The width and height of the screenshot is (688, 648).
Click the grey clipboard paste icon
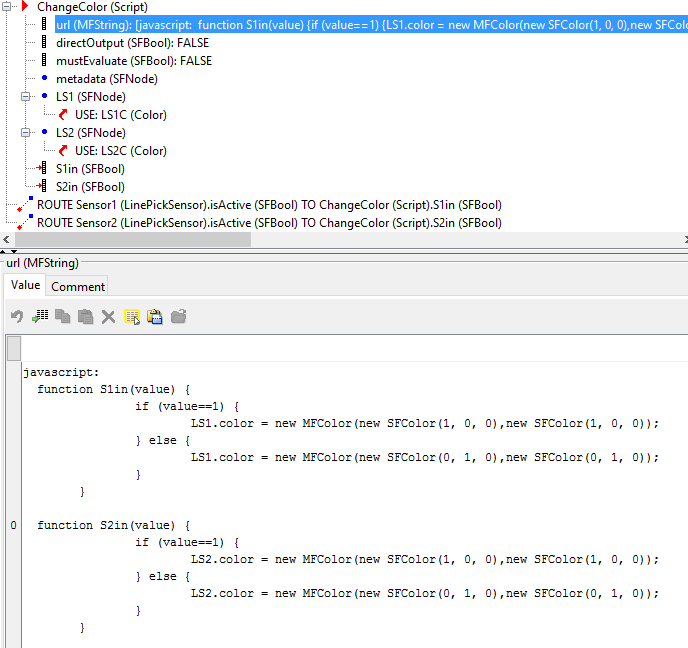tap(86, 316)
